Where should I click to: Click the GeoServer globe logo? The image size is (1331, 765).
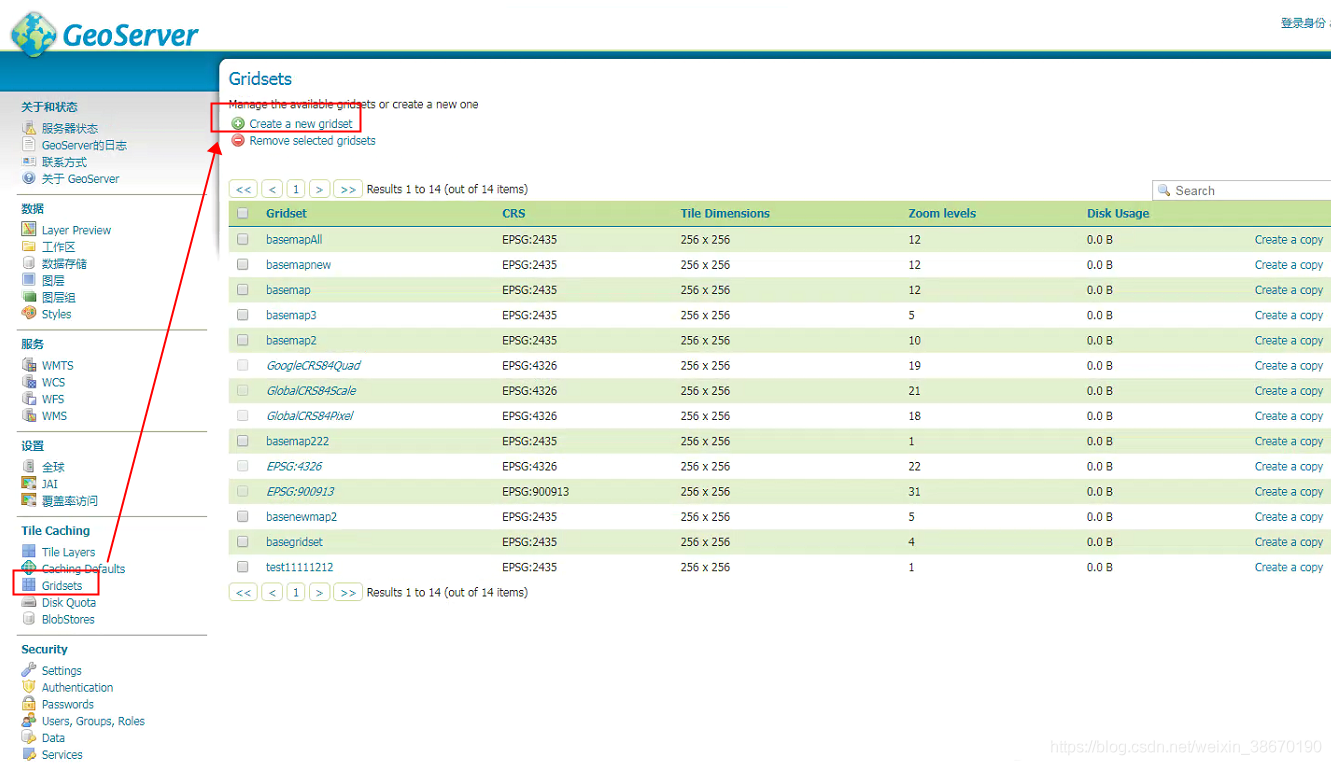34,32
